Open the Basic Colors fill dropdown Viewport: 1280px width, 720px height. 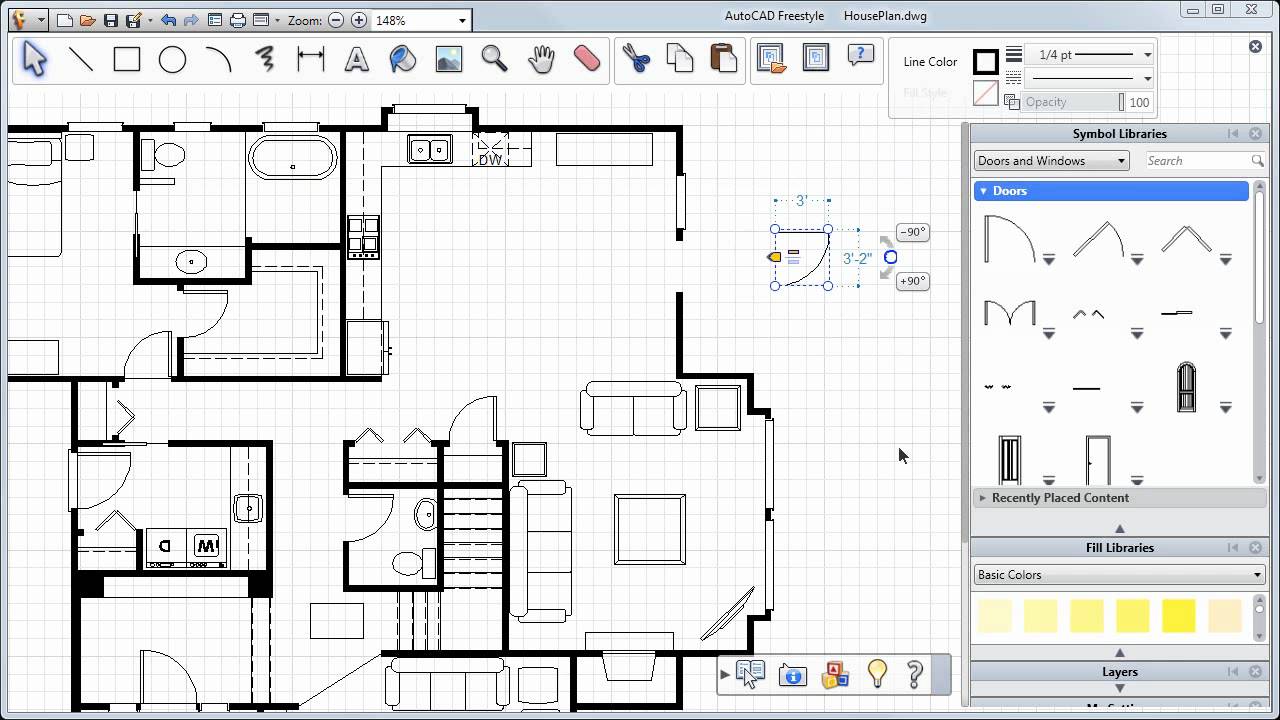(1117, 574)
